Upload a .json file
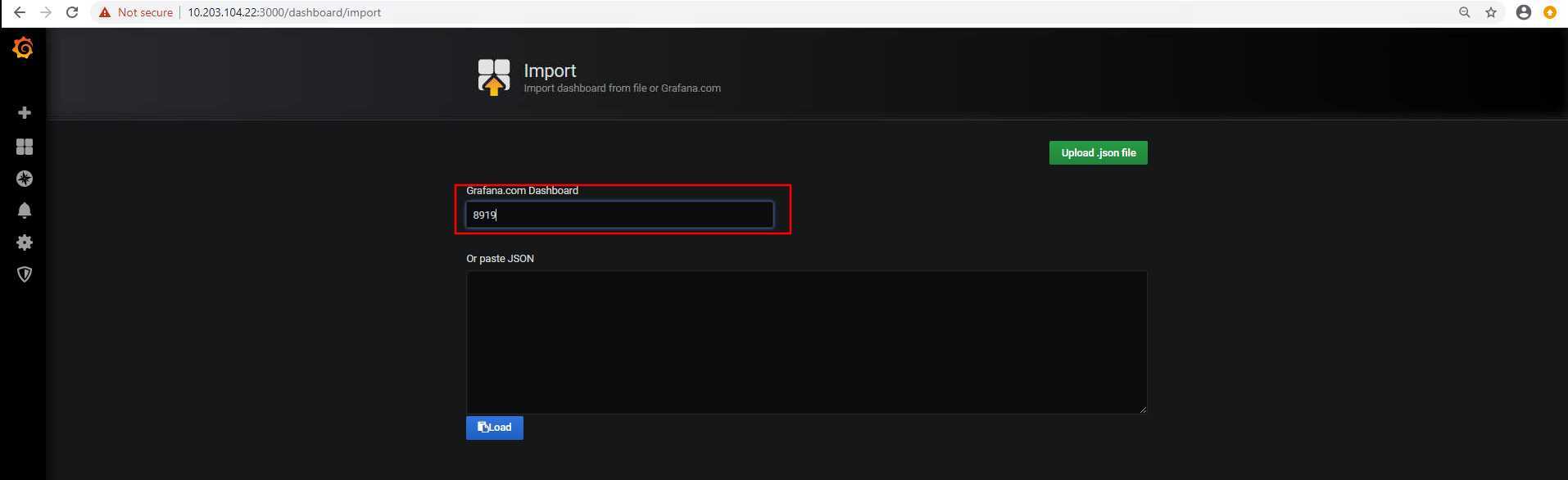 point(1098,152)
